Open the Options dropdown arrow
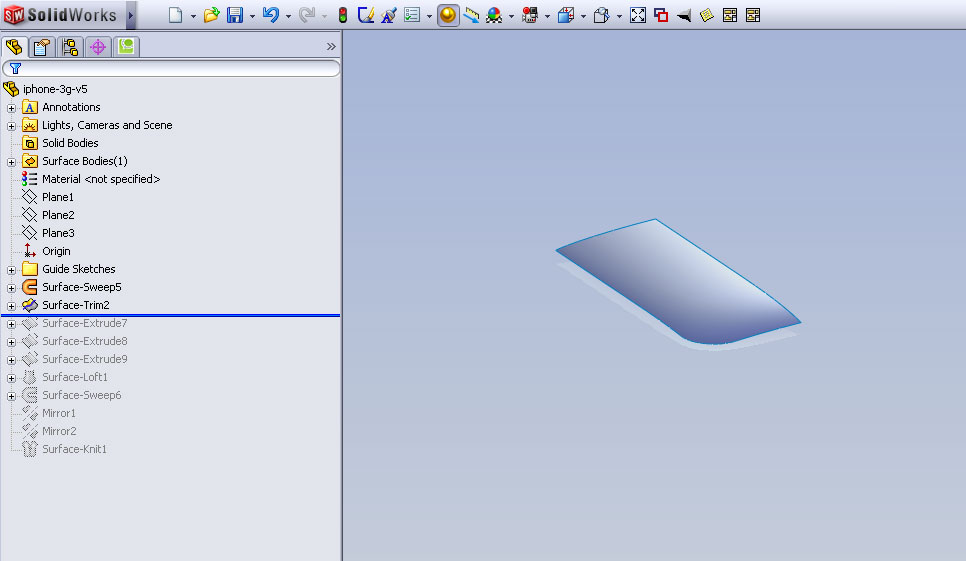966x561 pixels. (x=429, y=16)
